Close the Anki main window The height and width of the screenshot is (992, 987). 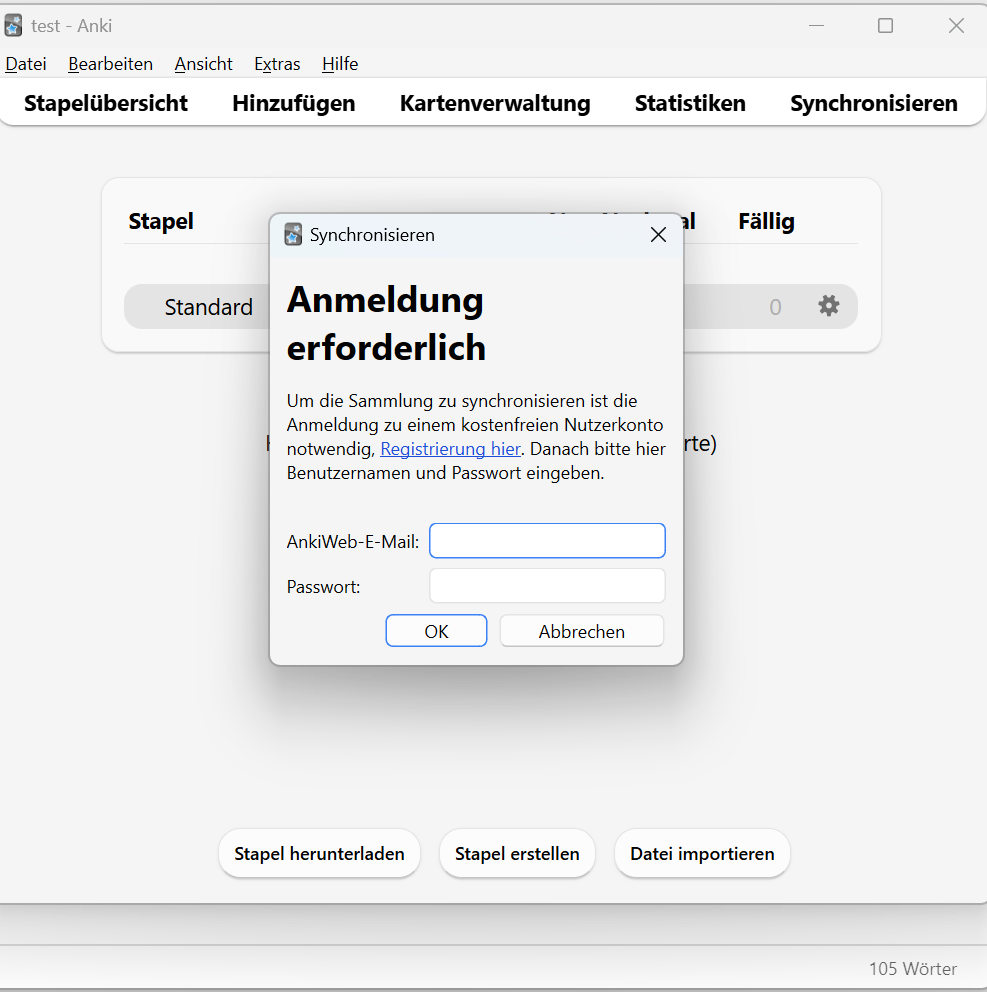(x=956, y=25)
